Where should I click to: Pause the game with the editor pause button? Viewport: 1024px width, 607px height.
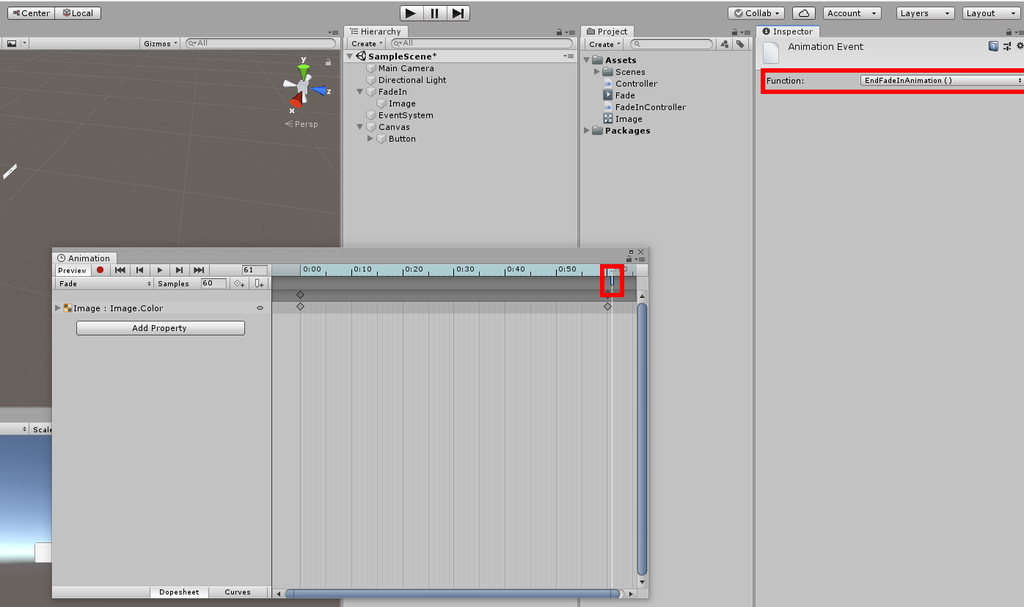434,13
